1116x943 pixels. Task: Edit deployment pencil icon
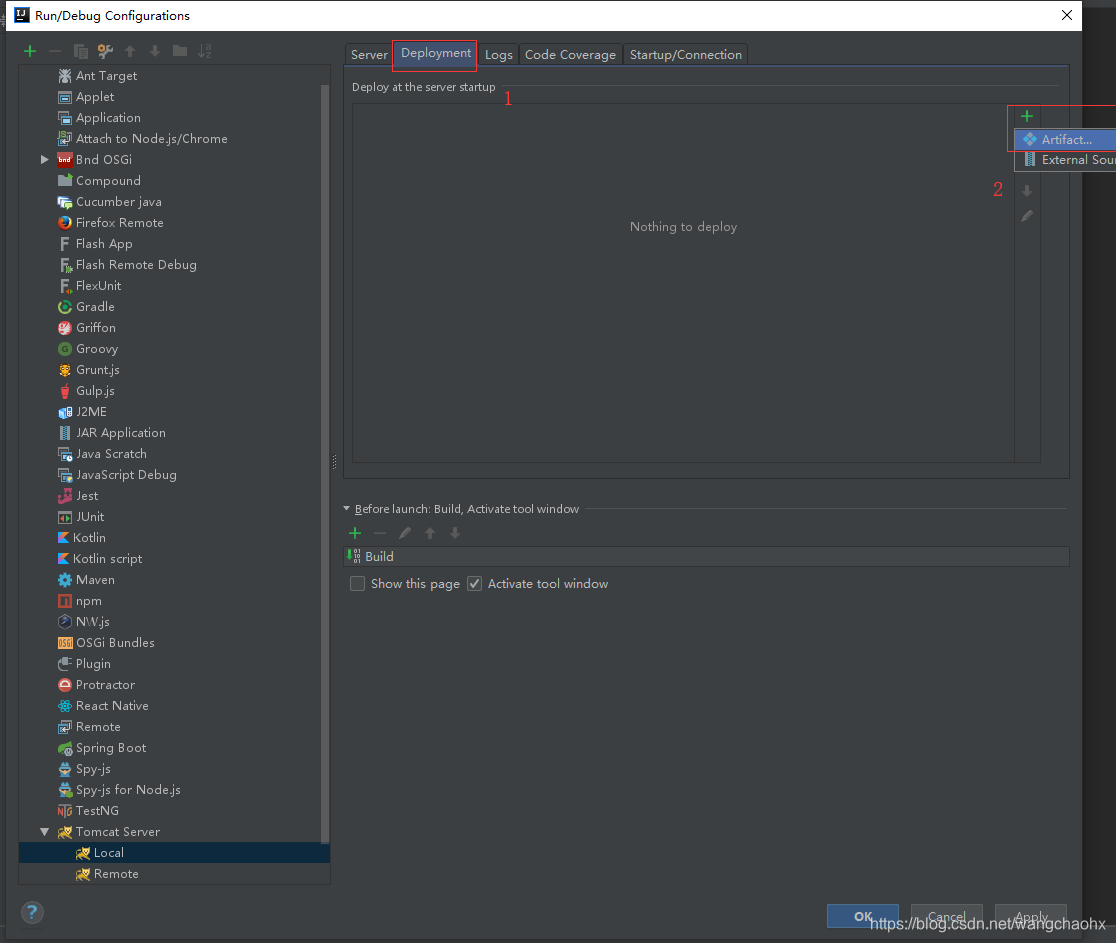1027,216
